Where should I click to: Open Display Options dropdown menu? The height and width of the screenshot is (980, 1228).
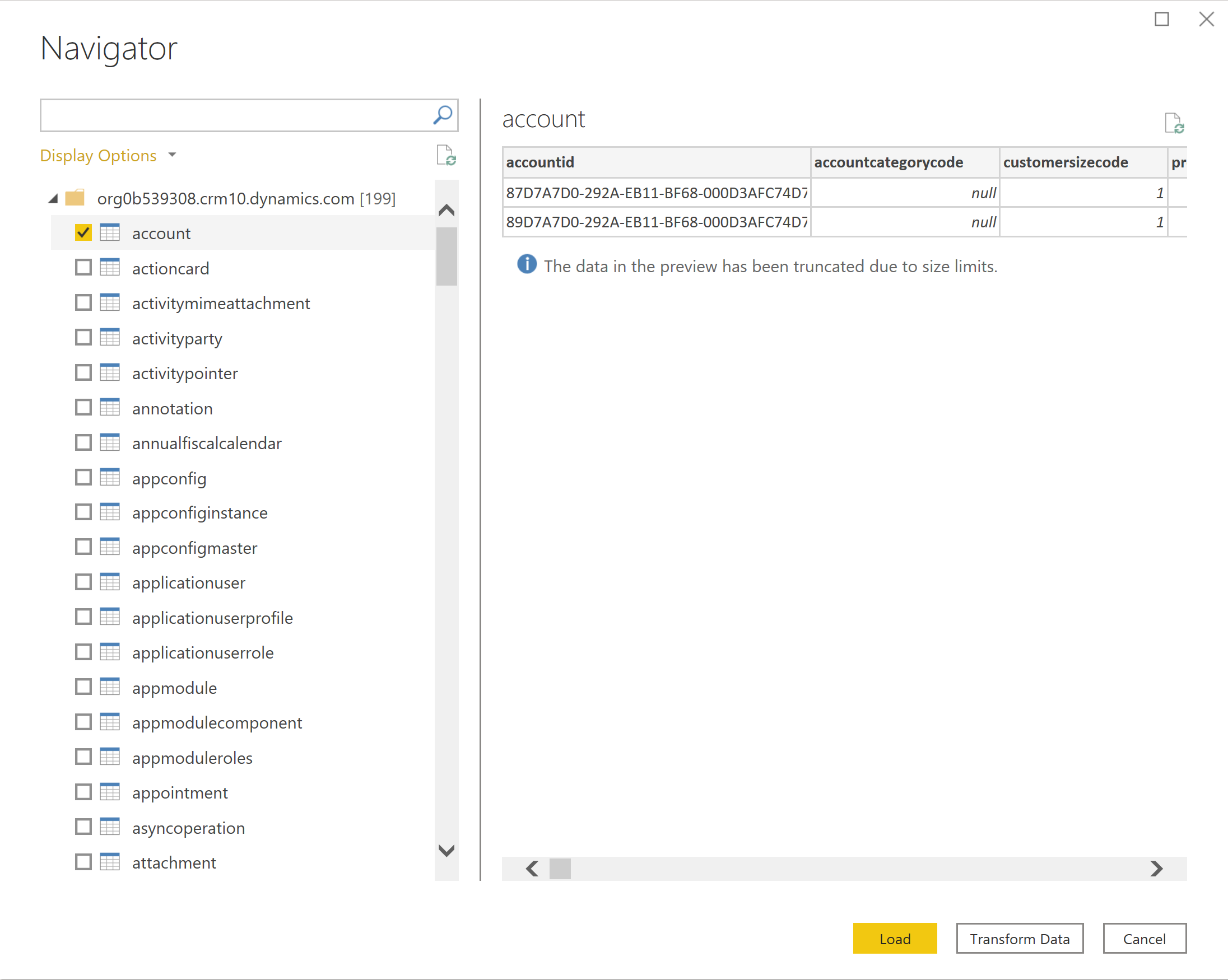108,155
